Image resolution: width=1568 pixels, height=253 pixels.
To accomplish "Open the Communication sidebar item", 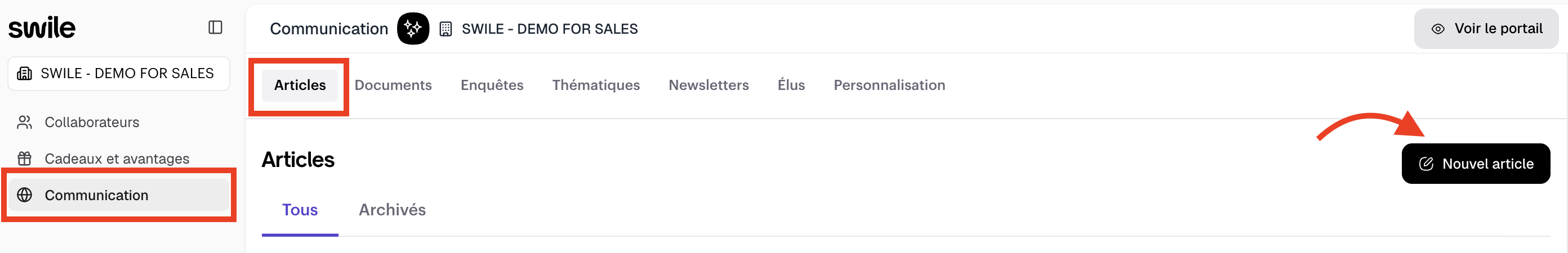I will pyautogui.click(x=96, y=195).
